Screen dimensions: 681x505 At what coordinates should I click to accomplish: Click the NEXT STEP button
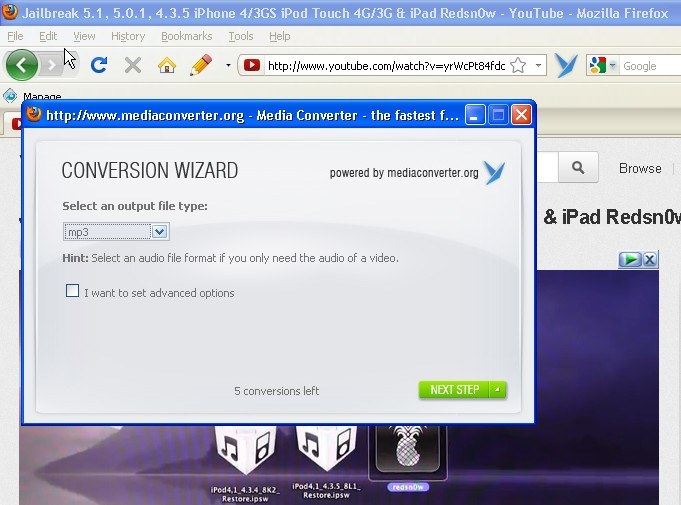pyautogui.click(x=454, y=390)
